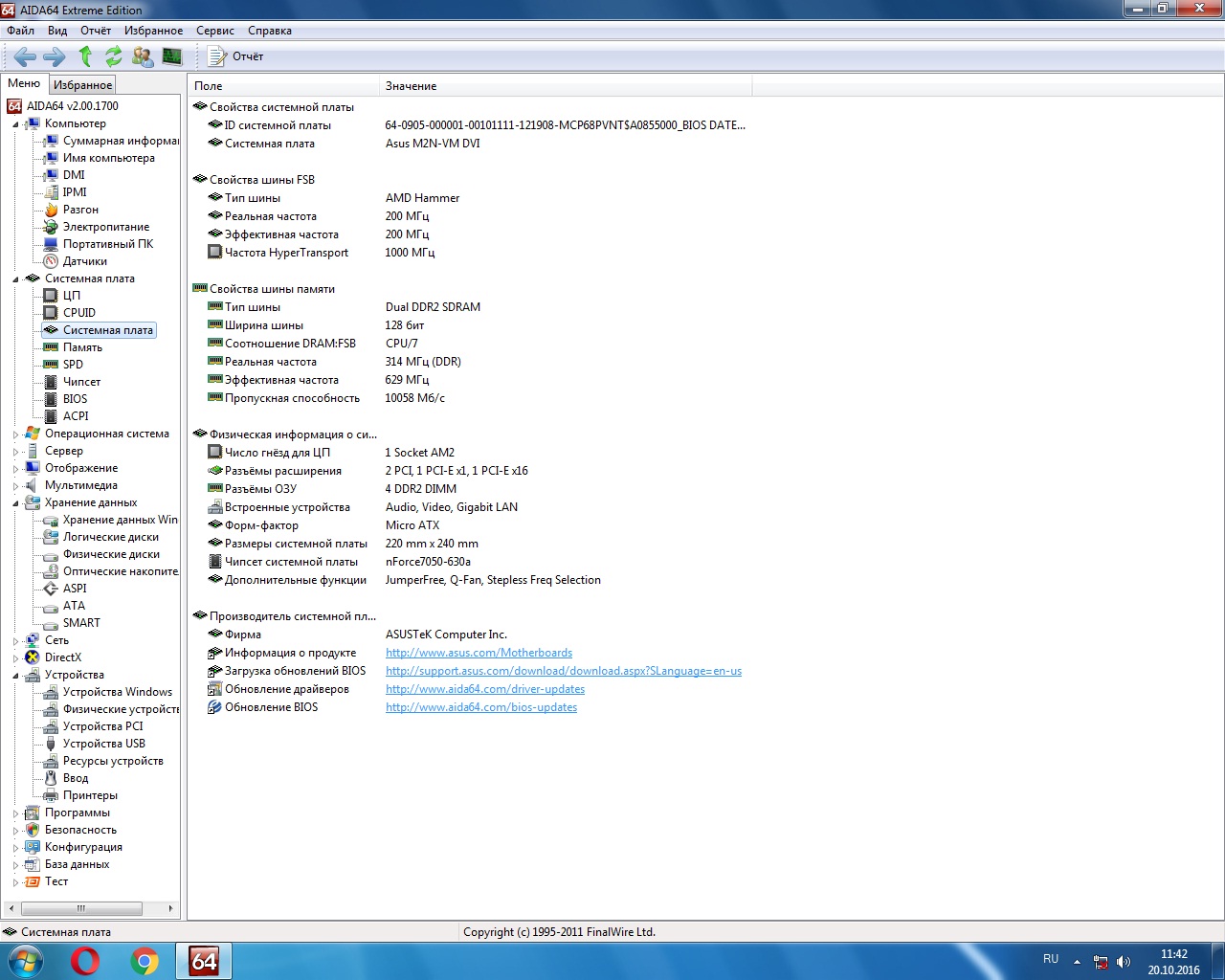Open Google Chrome from the taskbar
The width and height of the screenshot is (1225, 980).
tap(145, 961)
